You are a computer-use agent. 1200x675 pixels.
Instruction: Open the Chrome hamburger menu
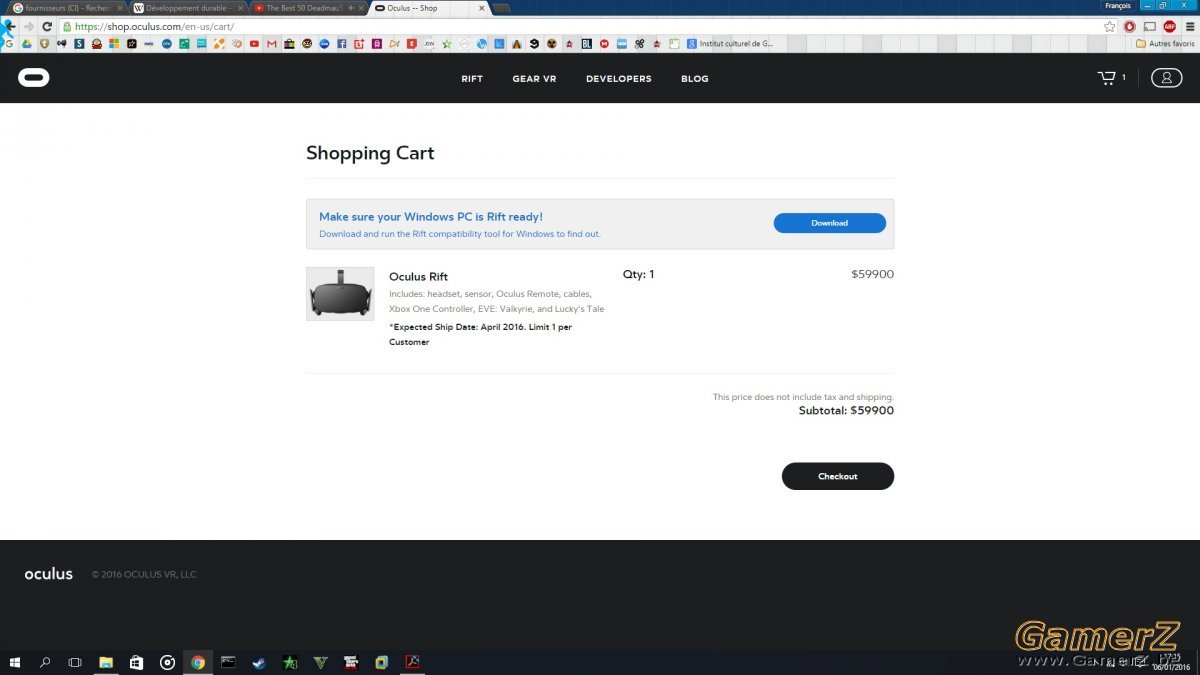click(x=1189, y=26)
